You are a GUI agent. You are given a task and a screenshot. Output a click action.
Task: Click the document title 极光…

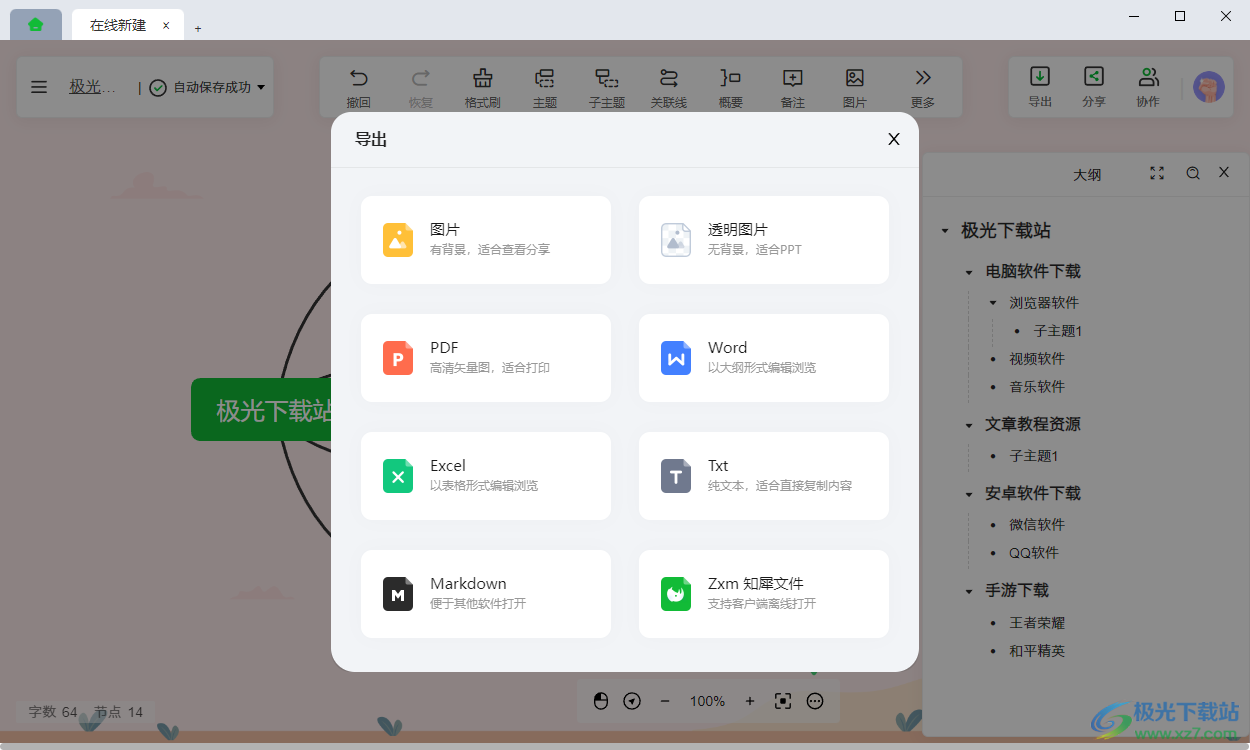92,87
